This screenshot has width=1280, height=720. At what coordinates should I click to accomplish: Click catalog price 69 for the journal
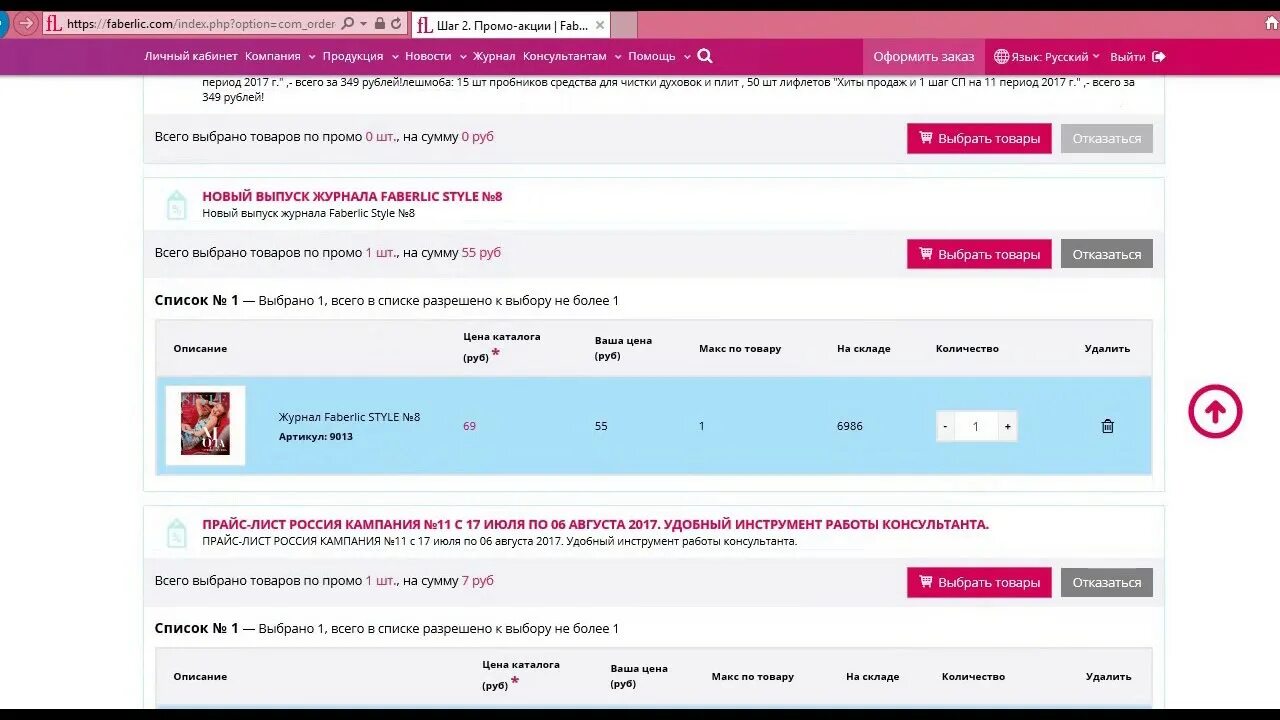coord(469,426)
